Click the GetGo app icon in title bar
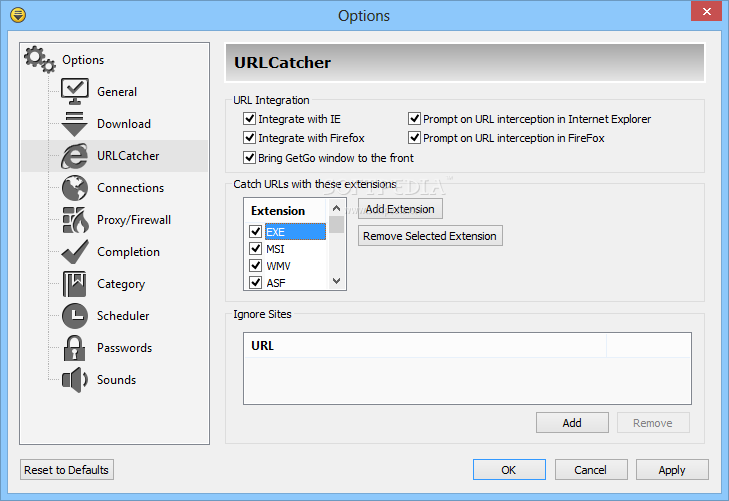The width and height of the screenshot is (729, 501). 18,15
